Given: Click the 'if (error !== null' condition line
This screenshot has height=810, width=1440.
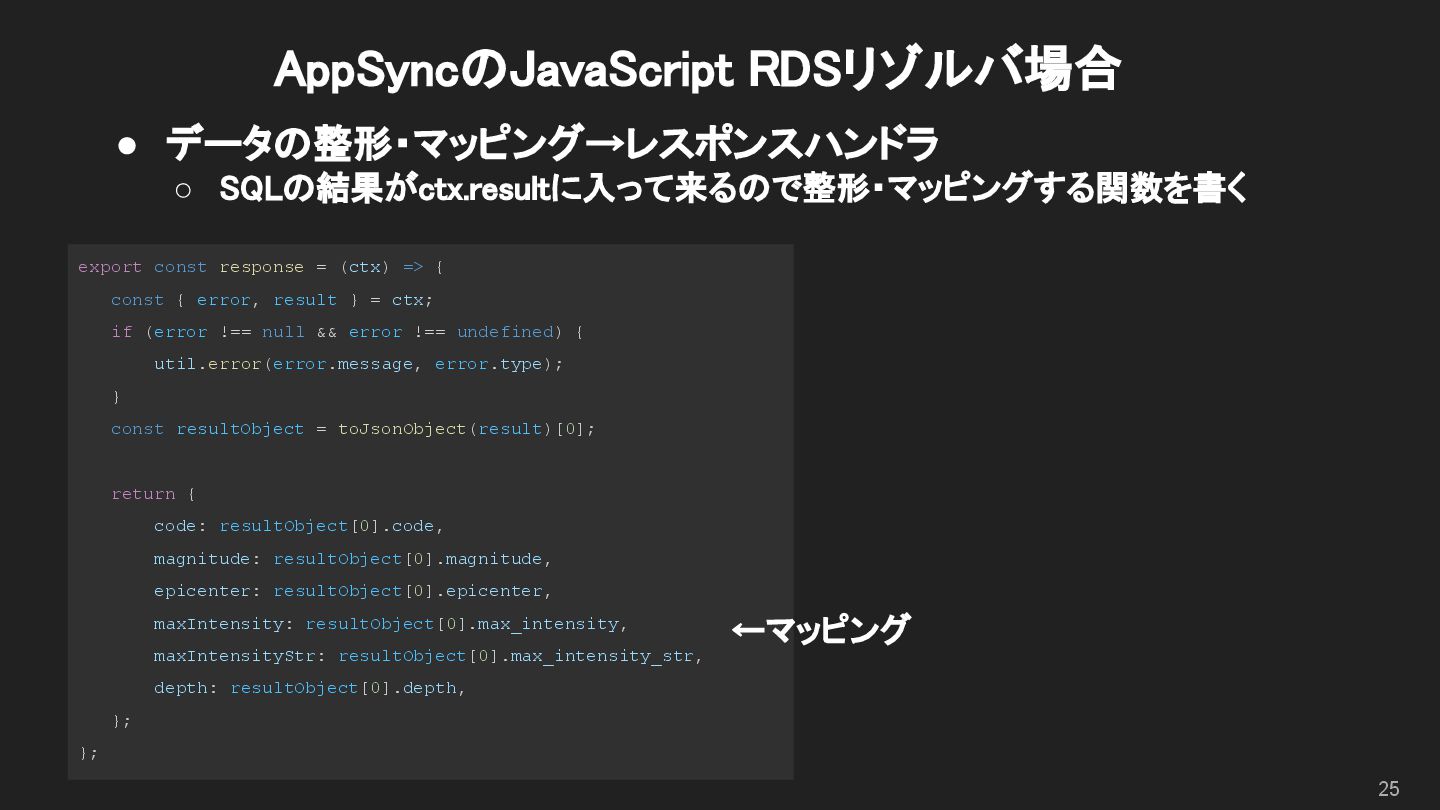Looking at the screenshot, I should point(347,332).
